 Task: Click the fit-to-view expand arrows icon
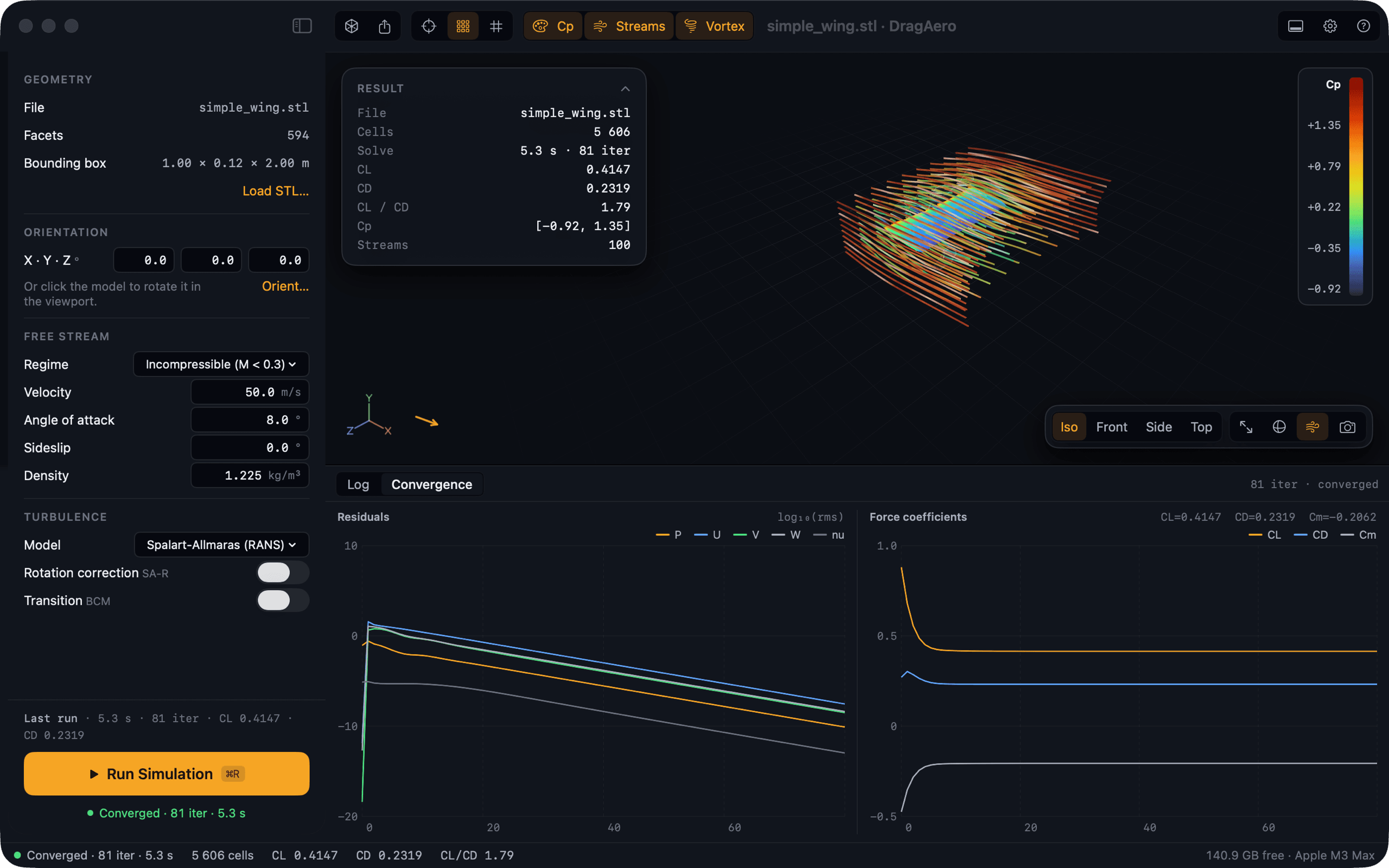click(1246, 426)
